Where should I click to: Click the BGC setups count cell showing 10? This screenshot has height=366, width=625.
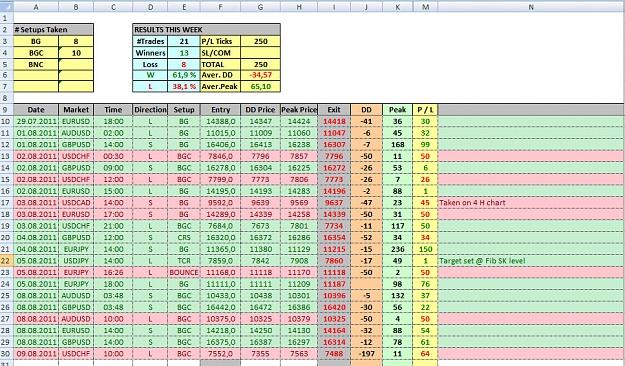pos(76,53)
